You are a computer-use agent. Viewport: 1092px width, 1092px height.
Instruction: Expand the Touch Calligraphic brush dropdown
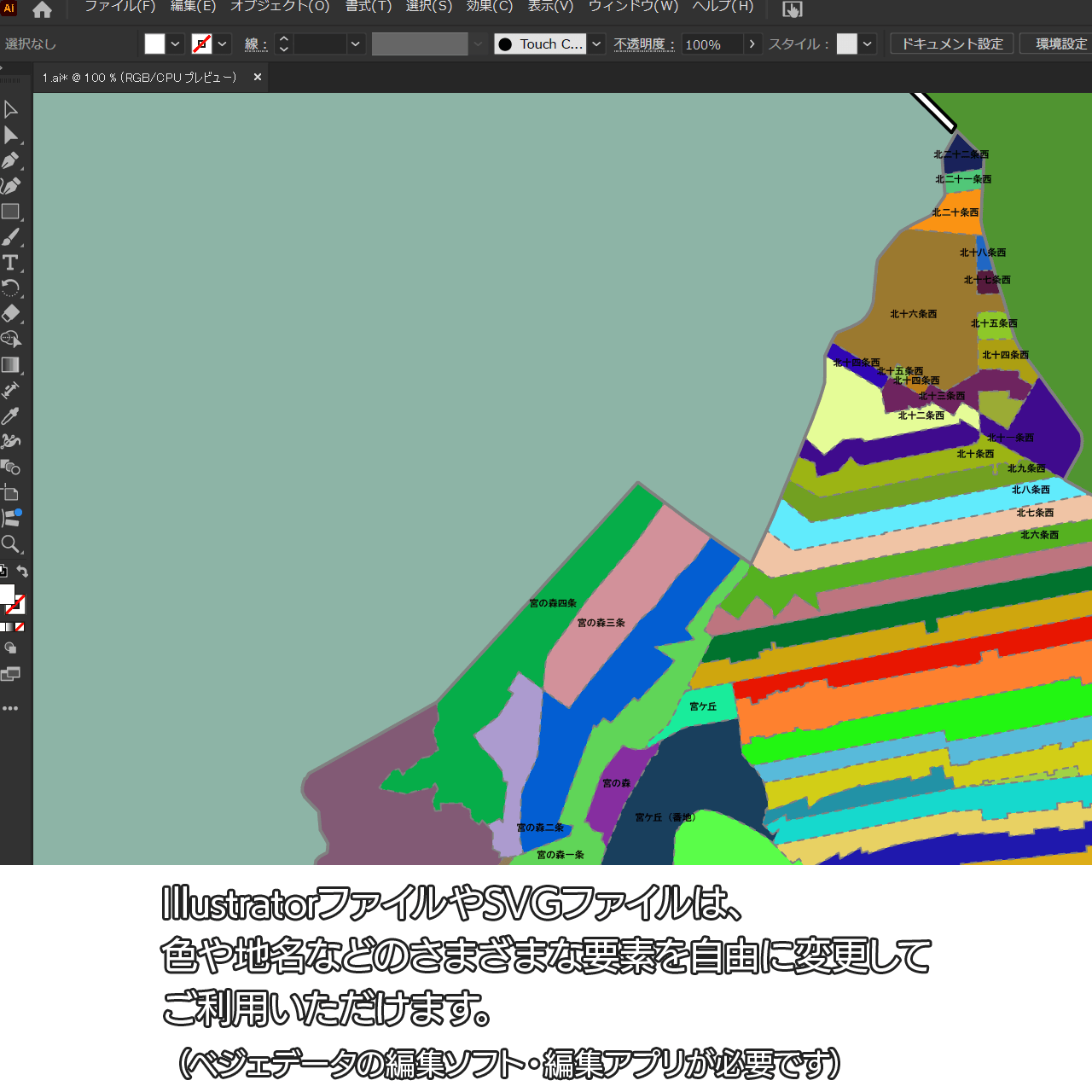pos(596,44)
